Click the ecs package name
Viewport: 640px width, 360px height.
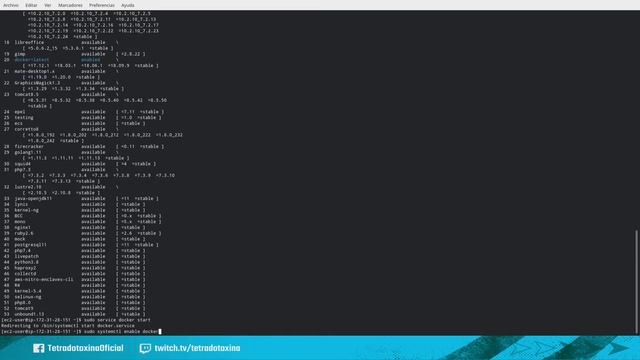point(19,123)
